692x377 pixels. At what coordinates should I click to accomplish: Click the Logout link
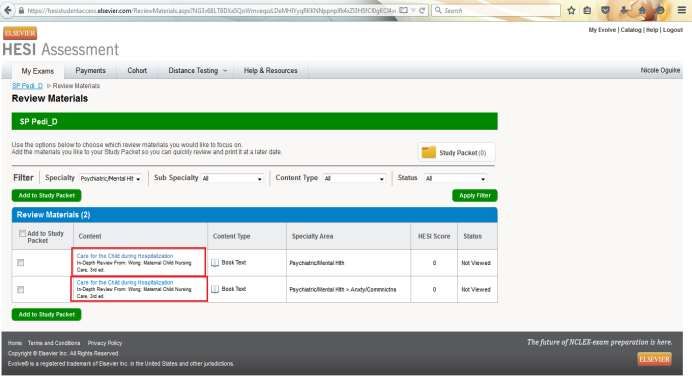point(673,30)
